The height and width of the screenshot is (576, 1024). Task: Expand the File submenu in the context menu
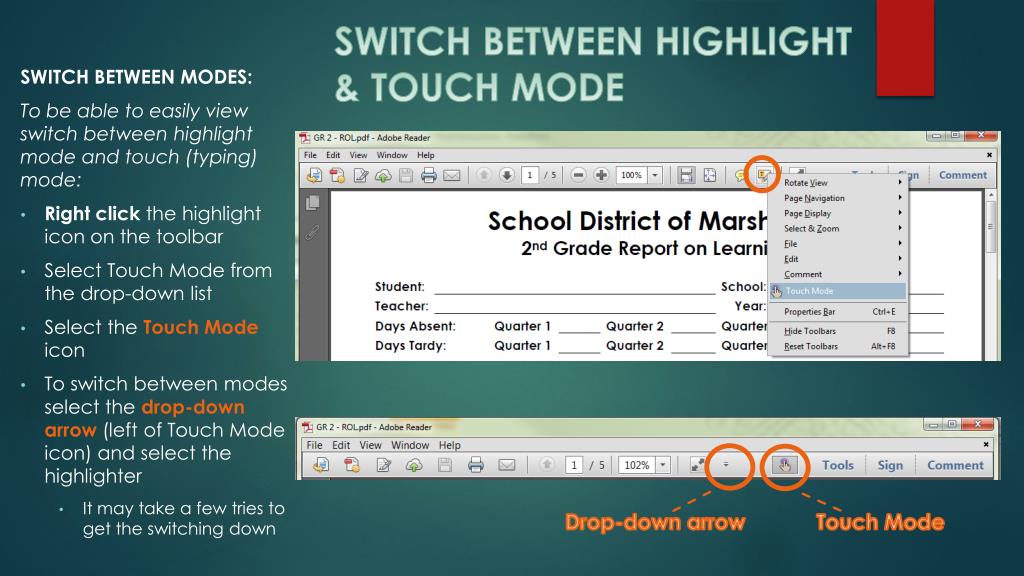pyautogui.click(x=838, y=244)
